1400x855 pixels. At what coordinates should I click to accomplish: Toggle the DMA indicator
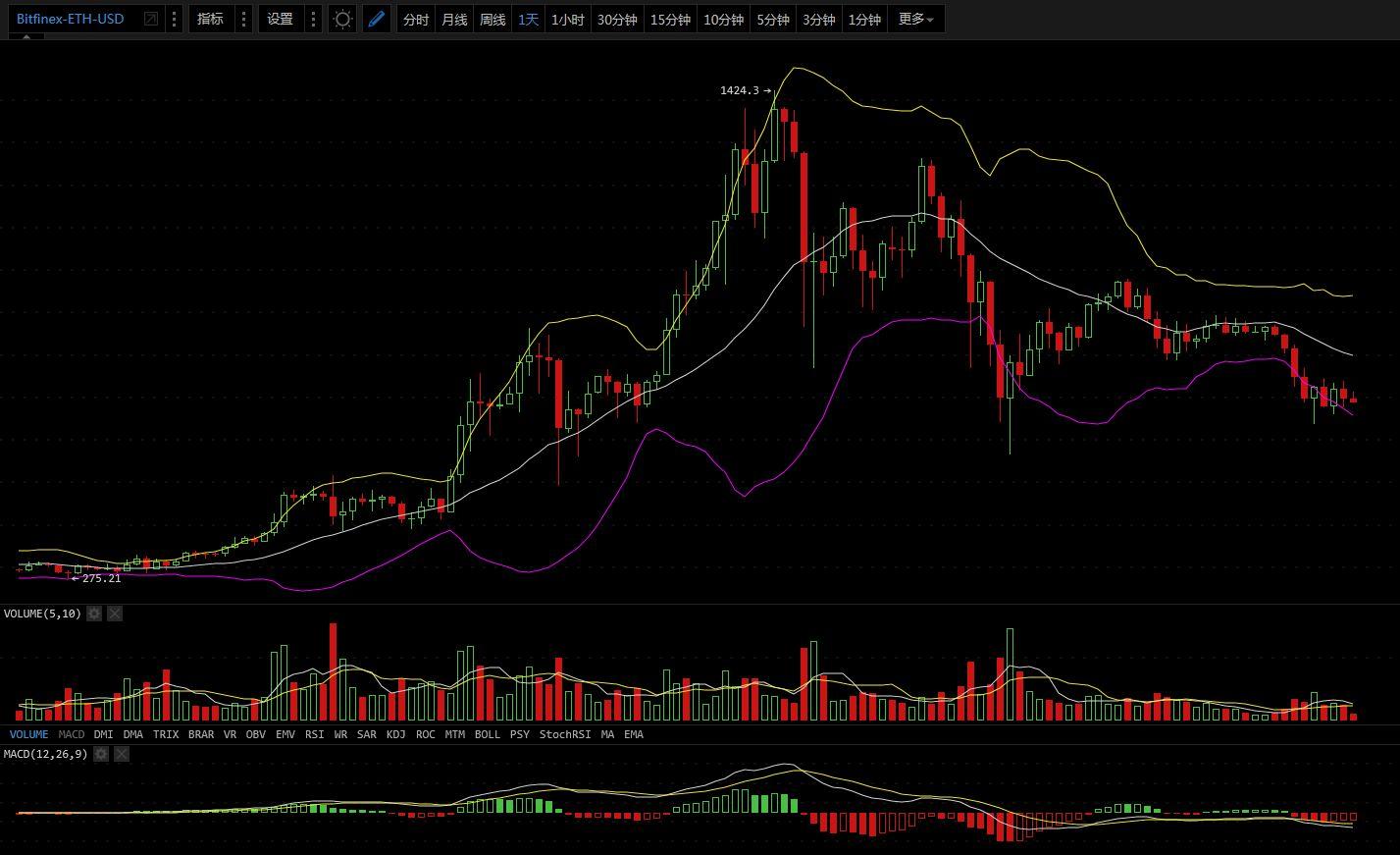click(133, 734)
